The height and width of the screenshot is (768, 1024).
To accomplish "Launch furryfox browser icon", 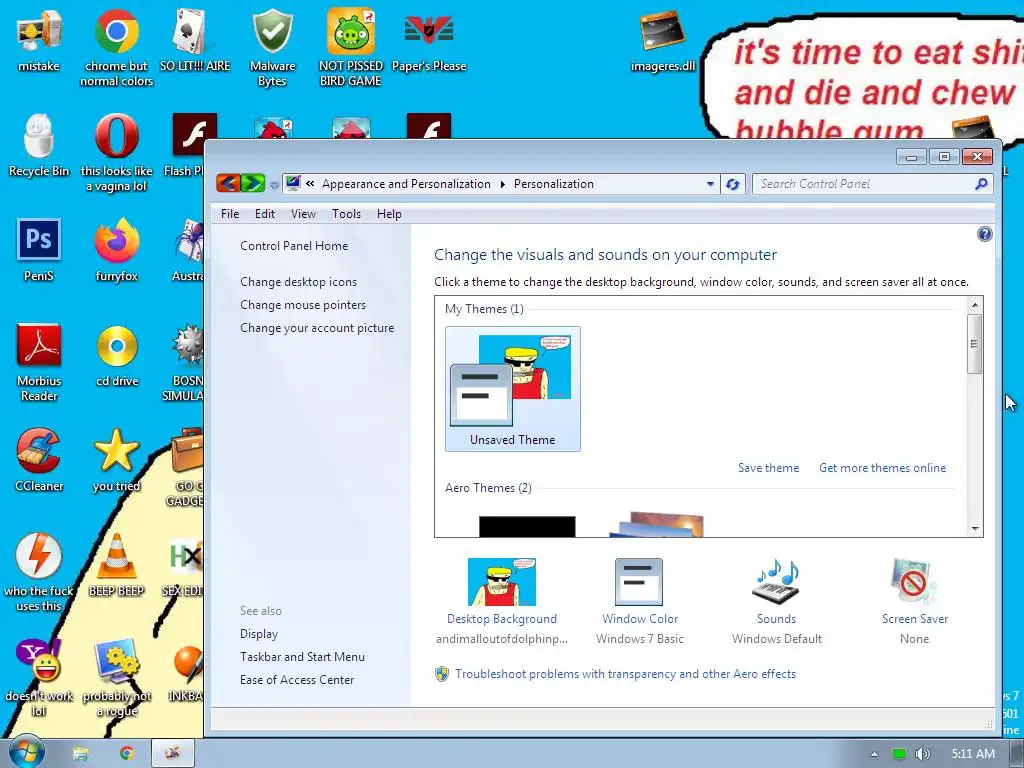I will pyautogui.click(x=116, y=249).
